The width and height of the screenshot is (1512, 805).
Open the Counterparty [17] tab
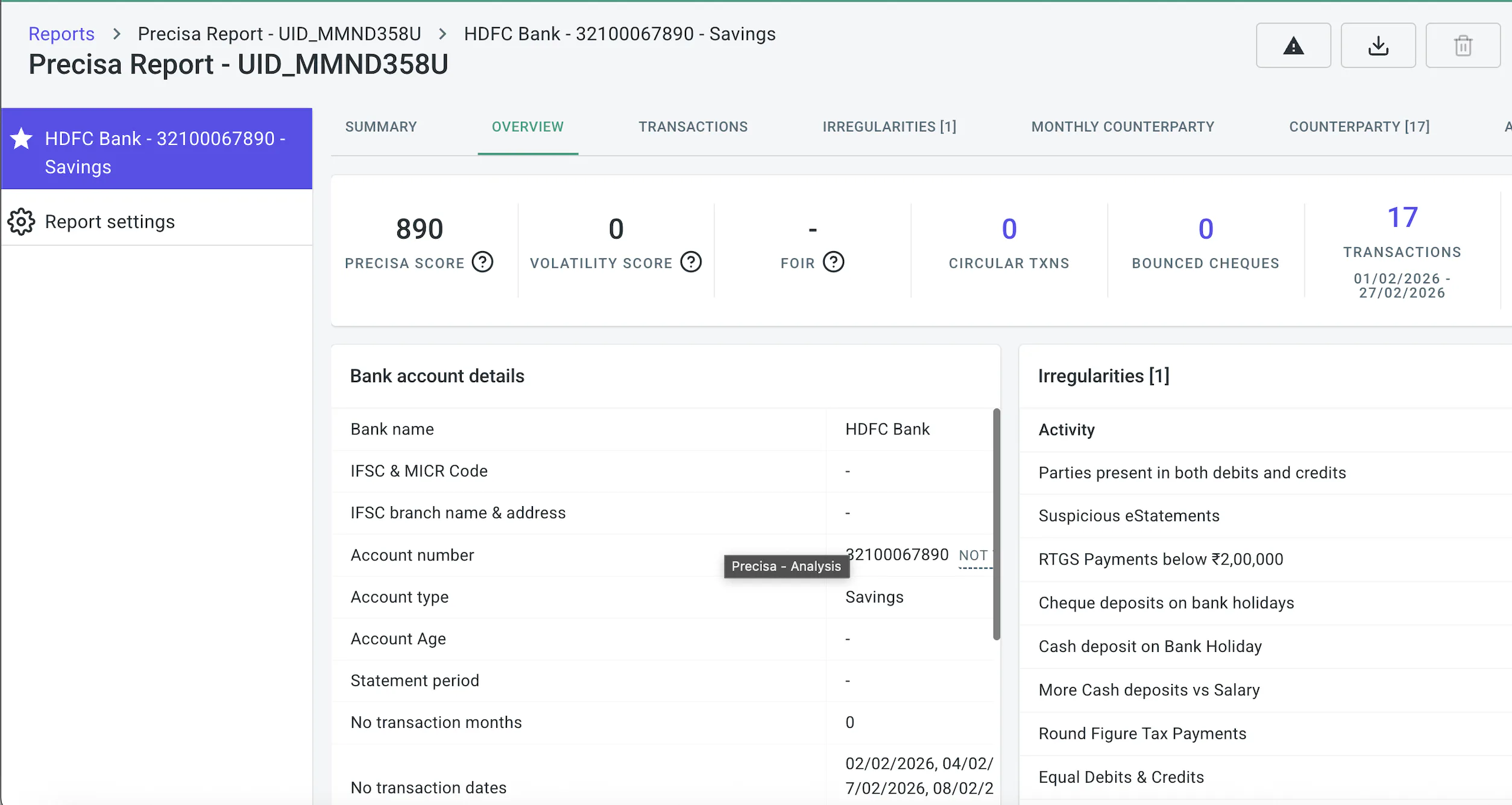1359,127
